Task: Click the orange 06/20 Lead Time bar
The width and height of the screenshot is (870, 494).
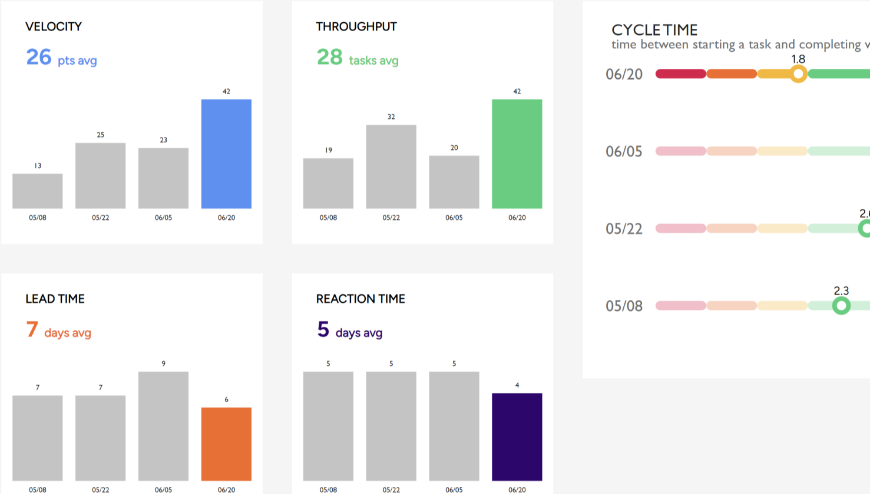Action: tap(226, 444)
